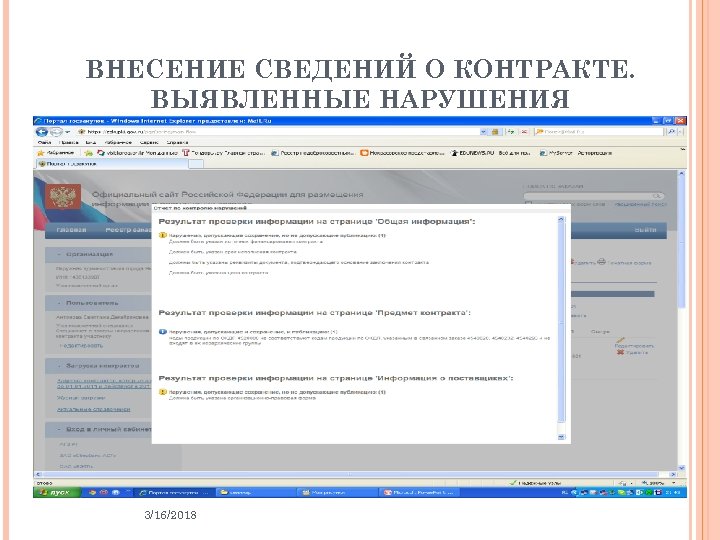
Task: Click the lock icon in address bar
Action: click(x=495, y=132)
